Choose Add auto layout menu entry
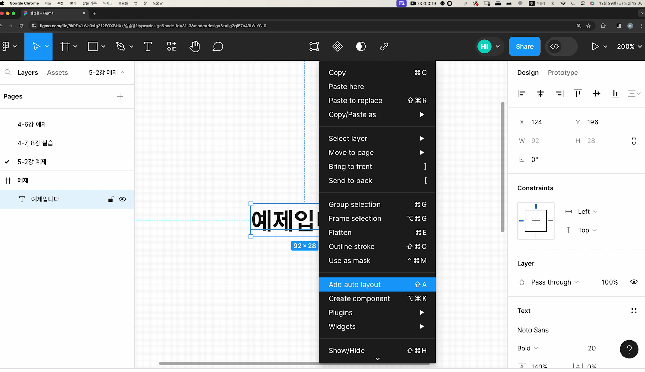The image size is (645, 372). point(377,284)
